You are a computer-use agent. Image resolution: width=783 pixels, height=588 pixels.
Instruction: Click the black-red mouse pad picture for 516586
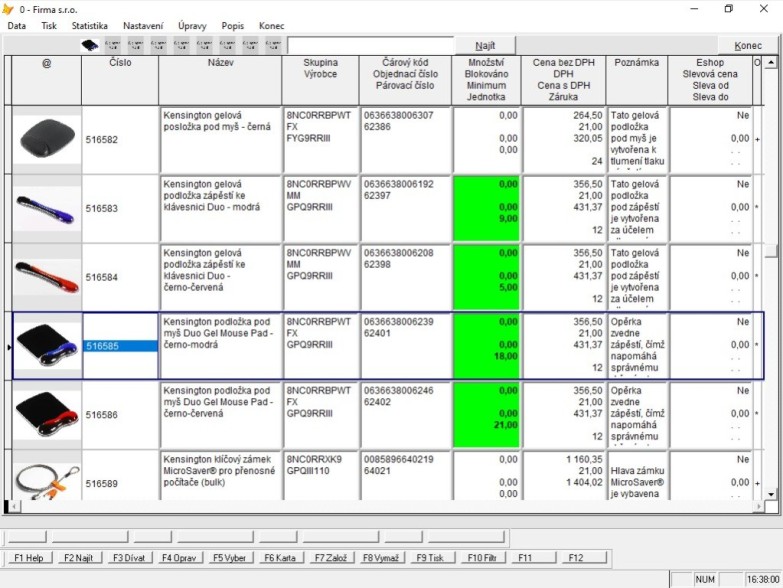(x=47, y=415)
